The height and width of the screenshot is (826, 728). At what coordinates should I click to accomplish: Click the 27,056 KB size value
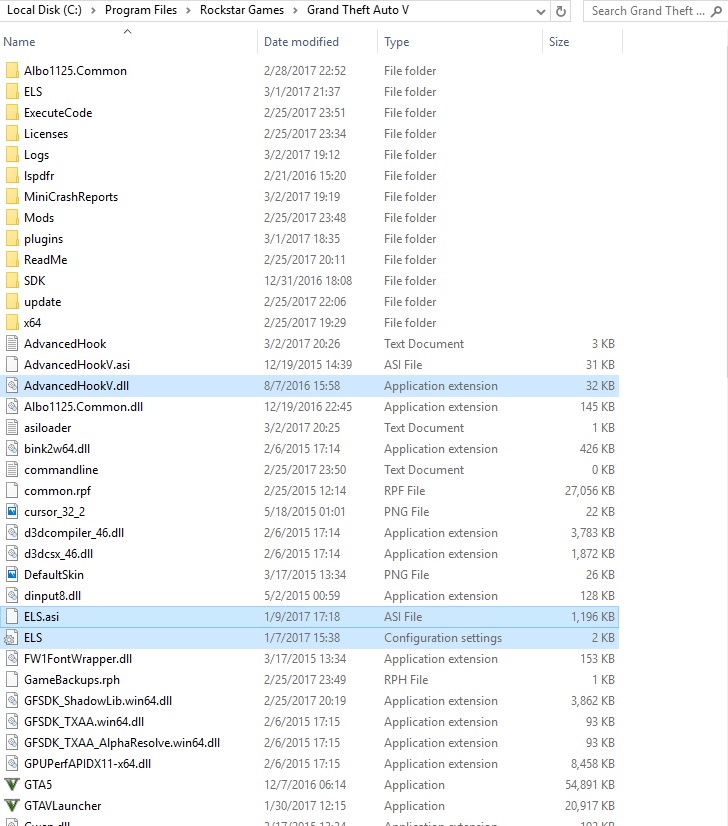pos(589,490)
